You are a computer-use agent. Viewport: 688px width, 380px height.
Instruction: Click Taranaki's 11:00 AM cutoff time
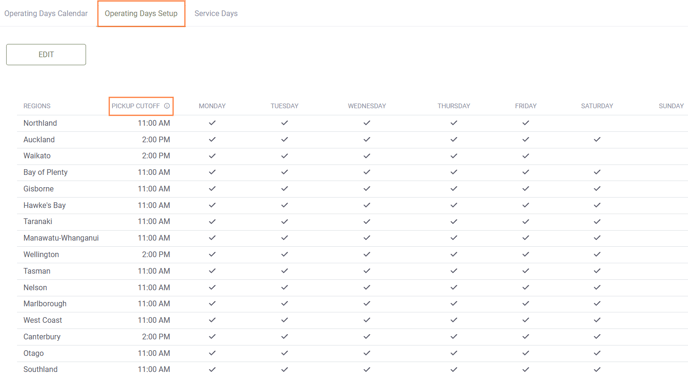click(154, 222)
